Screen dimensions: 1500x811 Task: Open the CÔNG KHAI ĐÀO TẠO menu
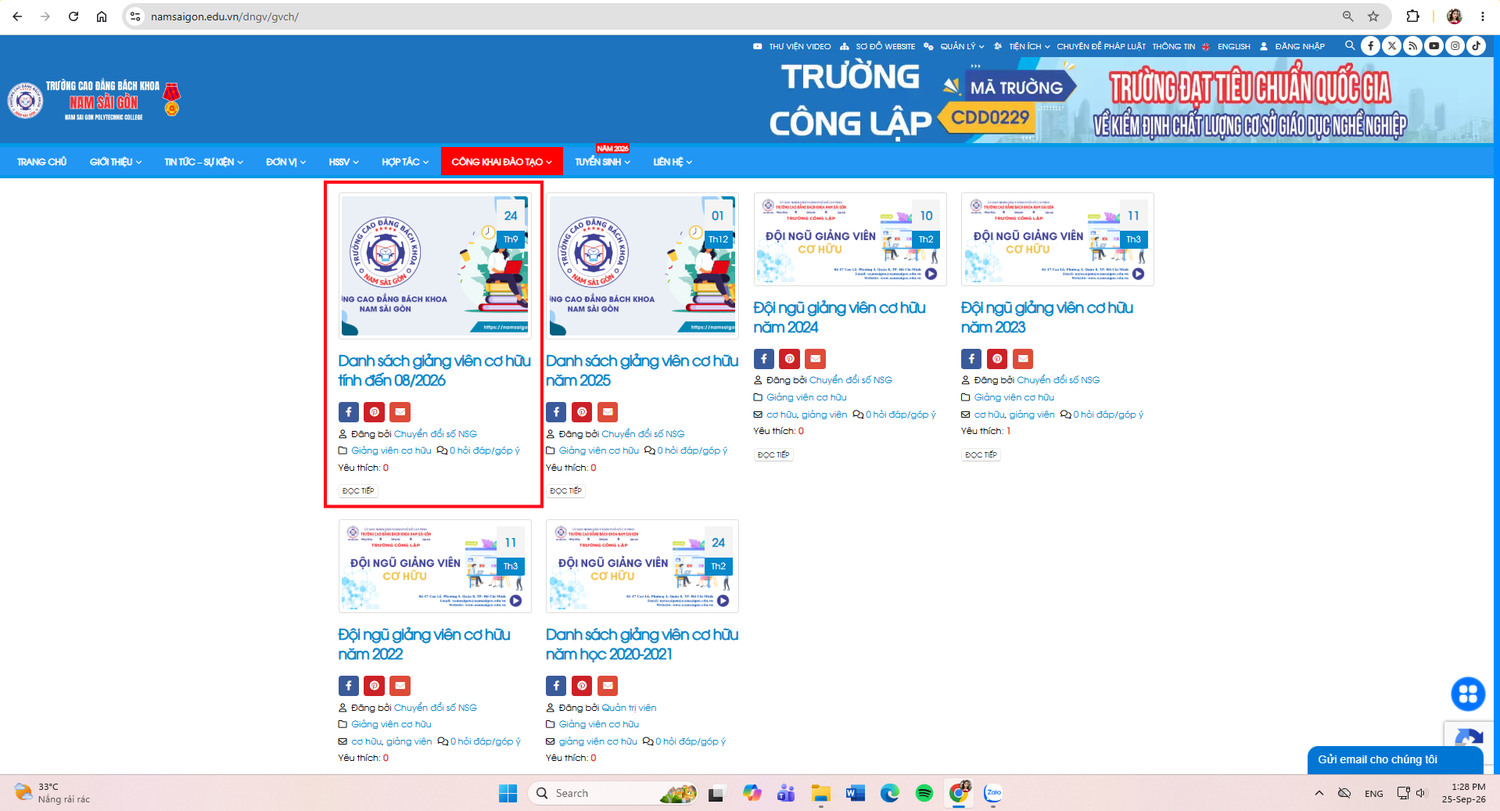click(x=502, y=162)
